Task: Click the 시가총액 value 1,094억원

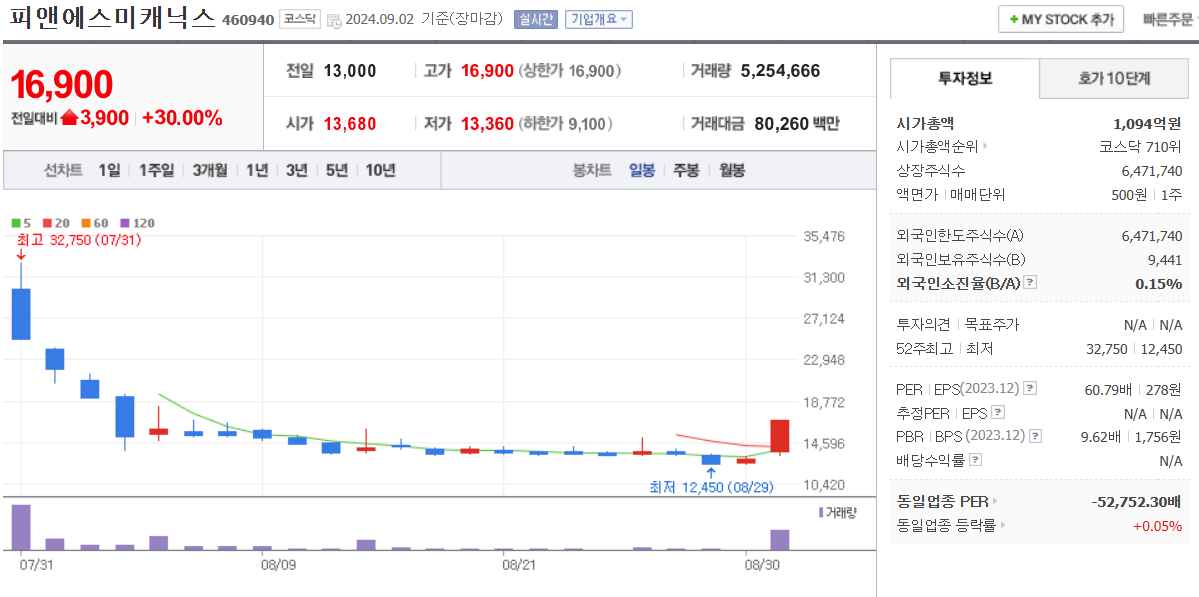Action: point(1148,122)
